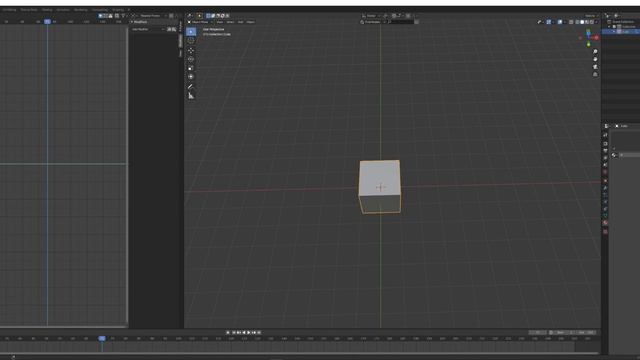Screen dimensions: 640x360
Task: Click the zoom viewport navigation icon
Action: point(596,51)
